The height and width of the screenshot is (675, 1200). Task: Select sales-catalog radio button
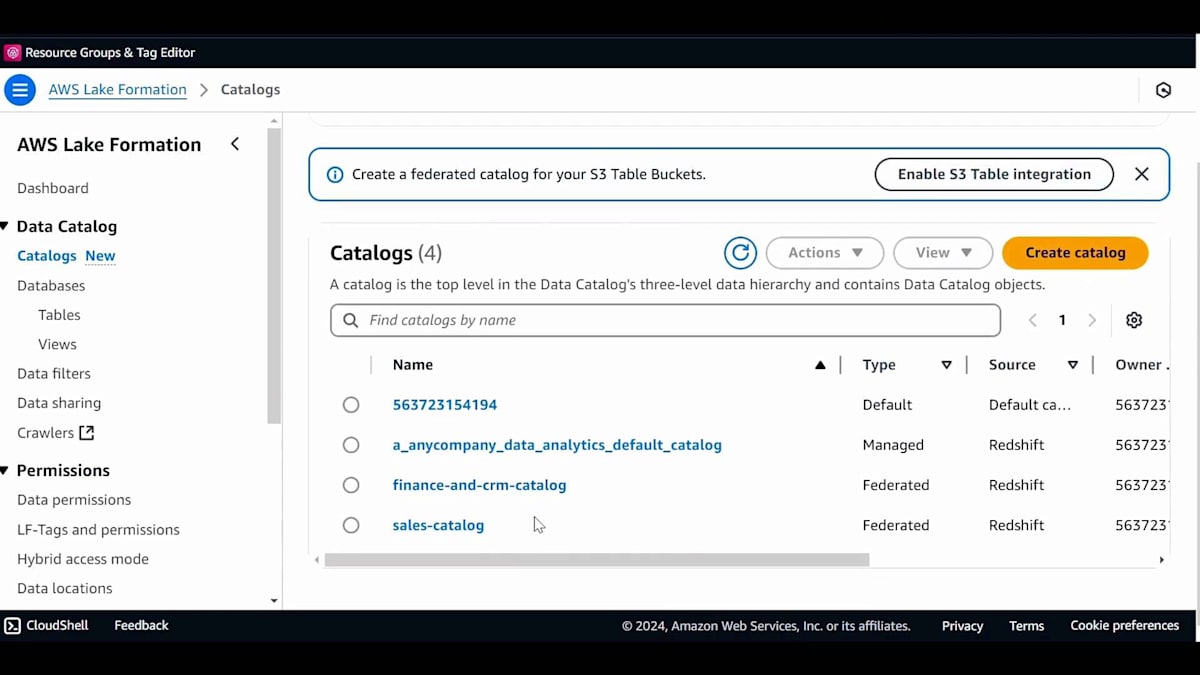[351, 525]
